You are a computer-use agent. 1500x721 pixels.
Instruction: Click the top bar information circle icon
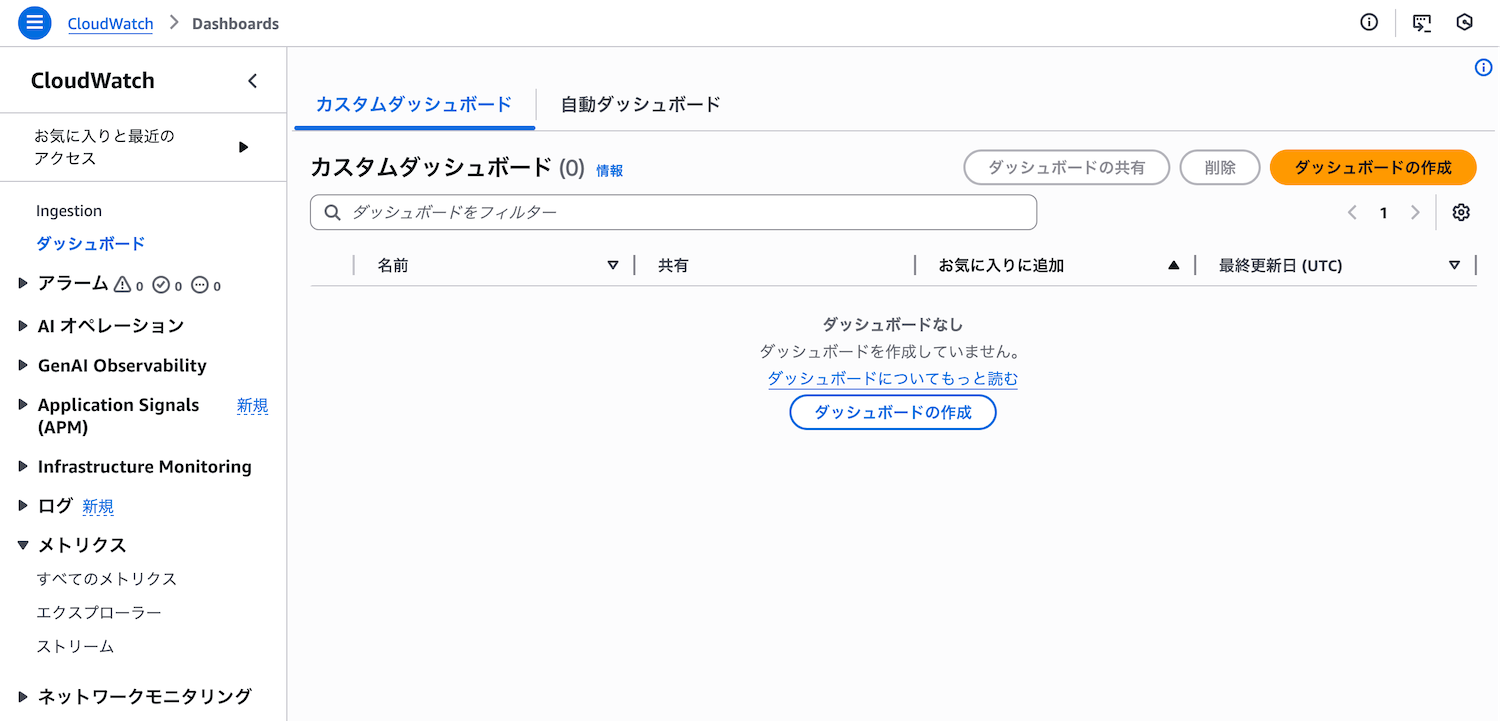pyautogui.click(x=1369, y=23)
